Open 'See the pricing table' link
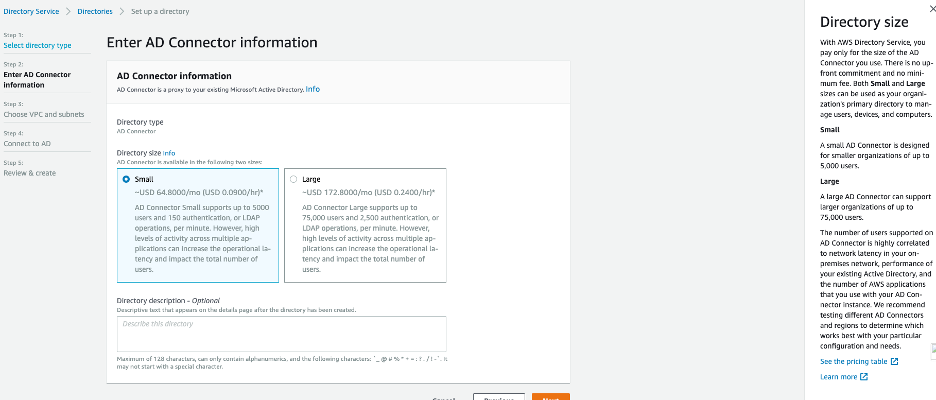Viewport: 936px width, 400px height. coord(855,361)
